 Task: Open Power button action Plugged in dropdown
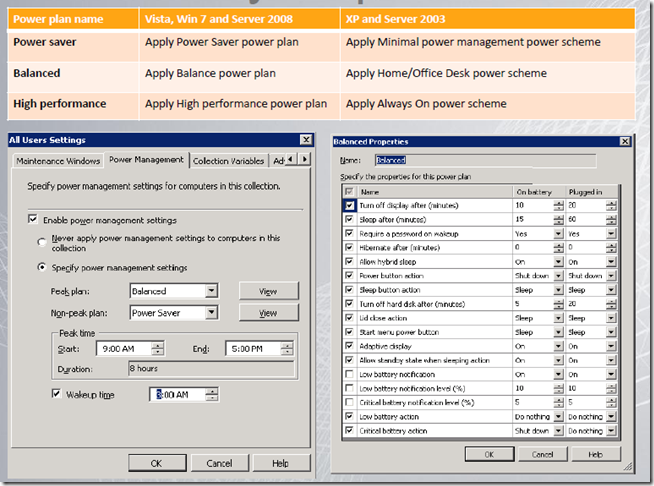[x=611, y=276]
